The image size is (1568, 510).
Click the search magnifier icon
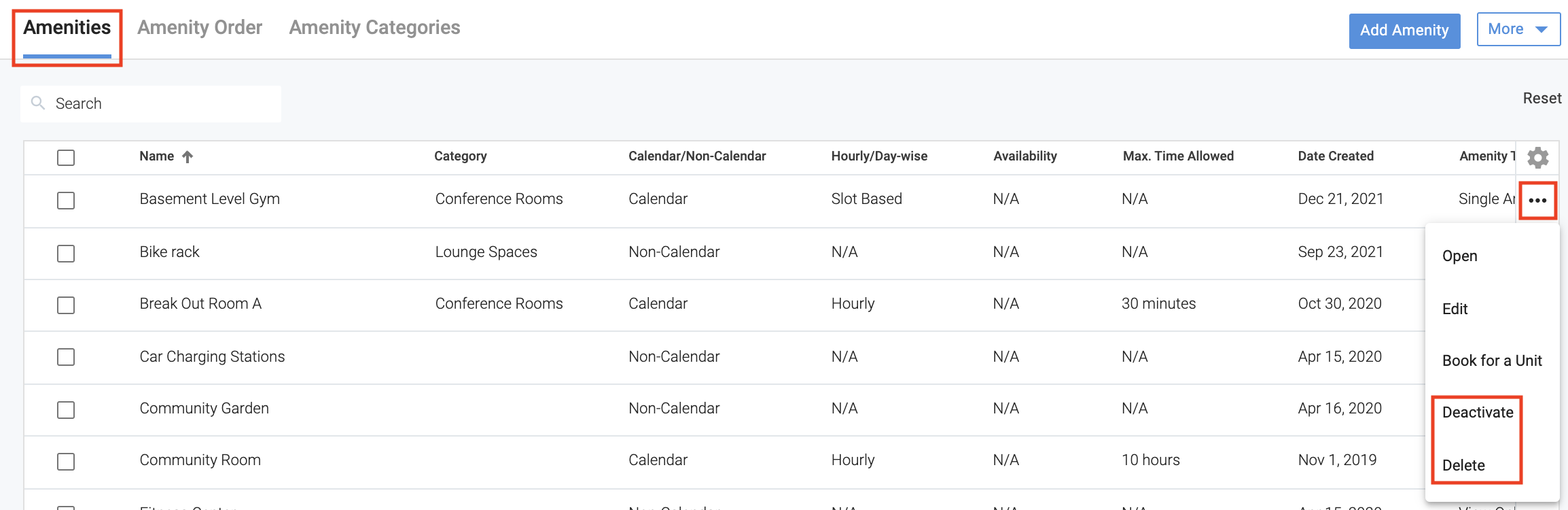[x=39, y=103]
